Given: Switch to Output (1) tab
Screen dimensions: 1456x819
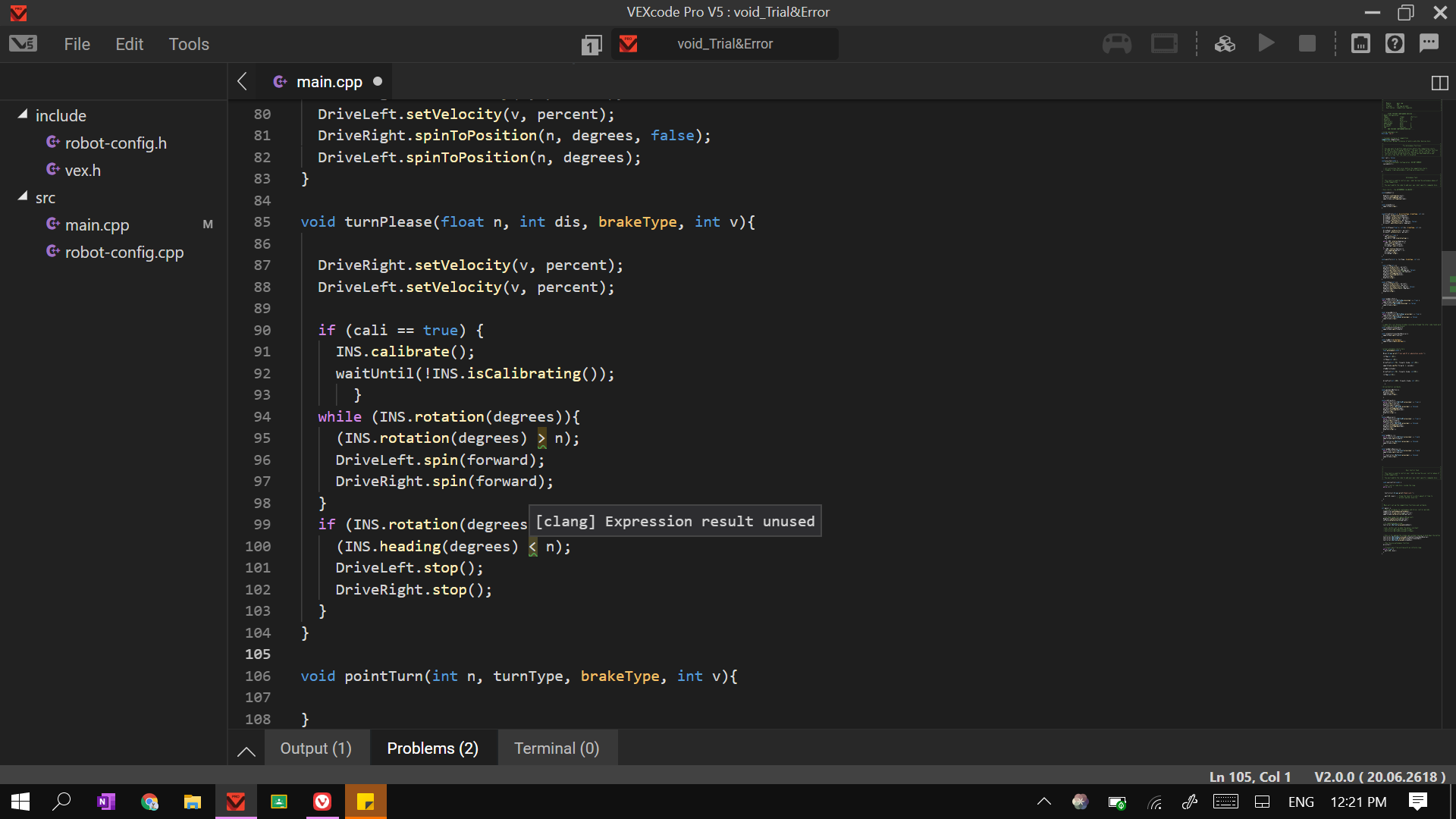Looking at the screenshot, I should point(315,748).
